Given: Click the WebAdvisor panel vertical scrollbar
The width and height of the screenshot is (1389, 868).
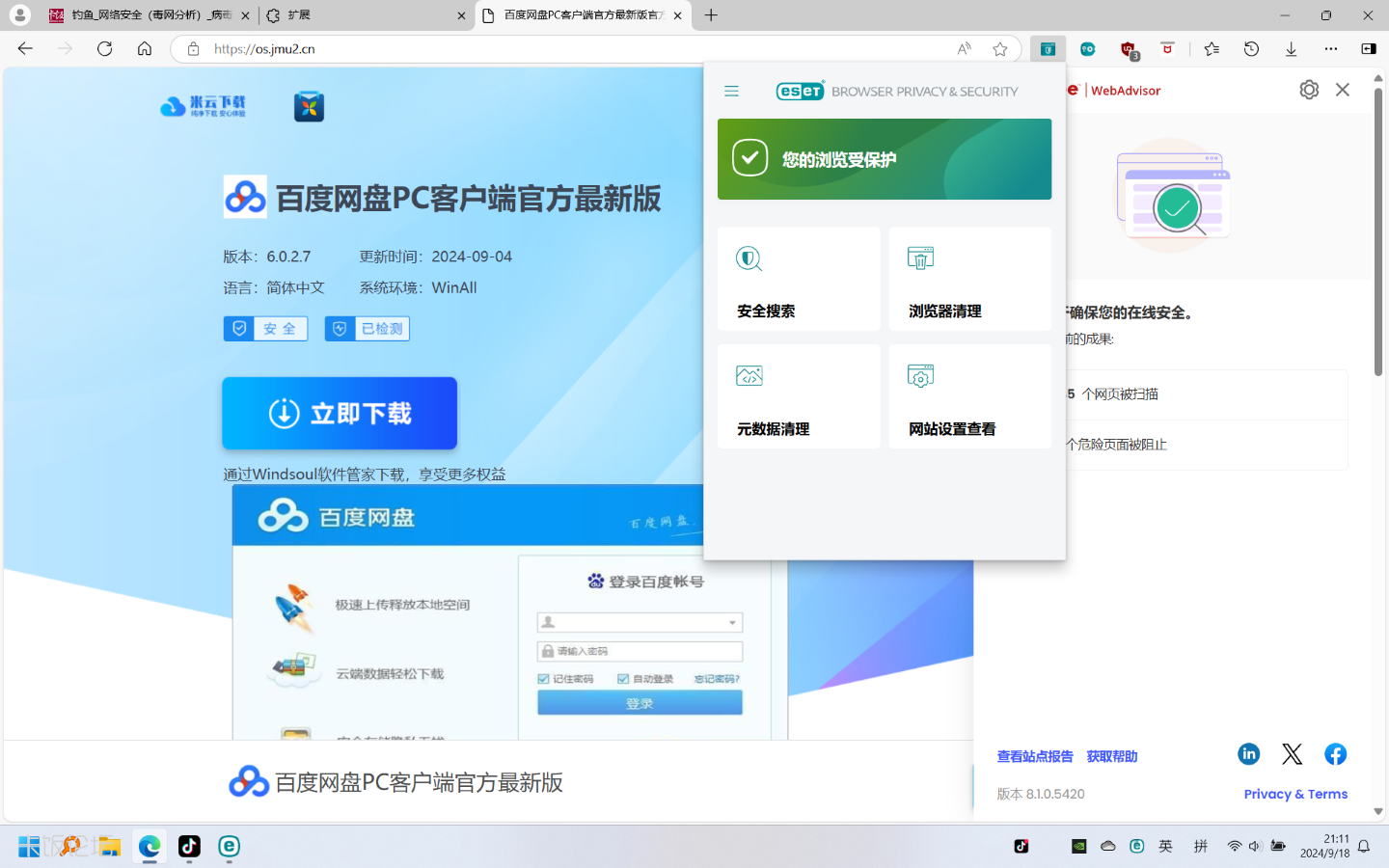Looking at the screenshot, I should (1378, 231).
